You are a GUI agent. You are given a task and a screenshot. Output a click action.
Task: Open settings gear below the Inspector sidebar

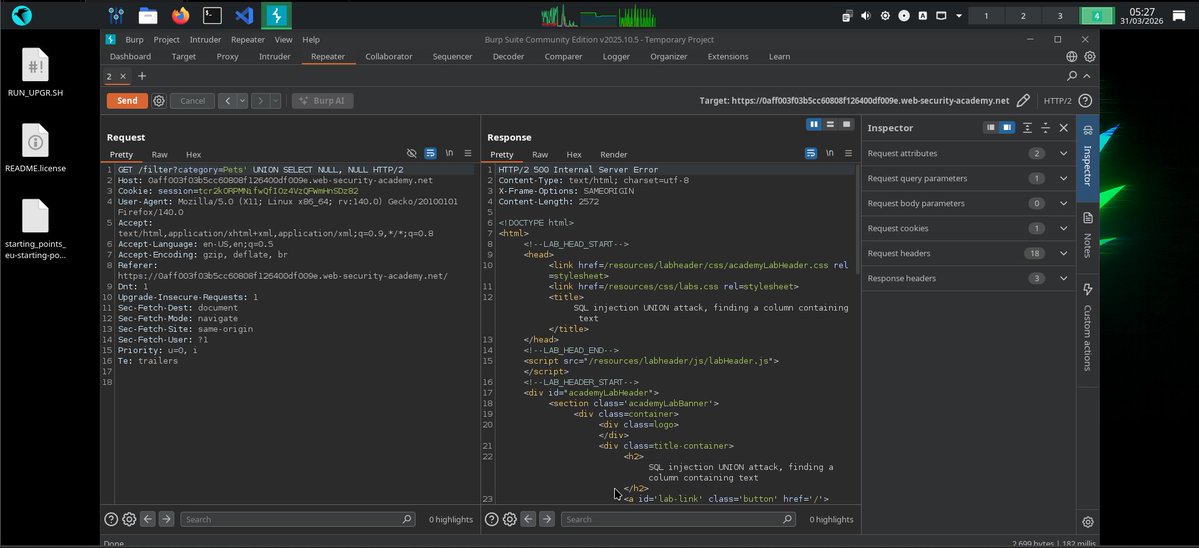coord(1087,522)
